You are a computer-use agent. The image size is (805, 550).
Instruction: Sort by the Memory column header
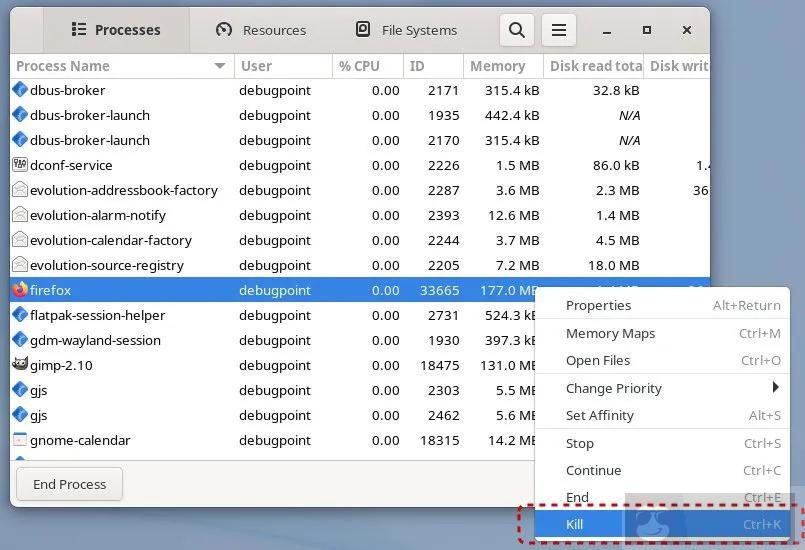(497, 66)
